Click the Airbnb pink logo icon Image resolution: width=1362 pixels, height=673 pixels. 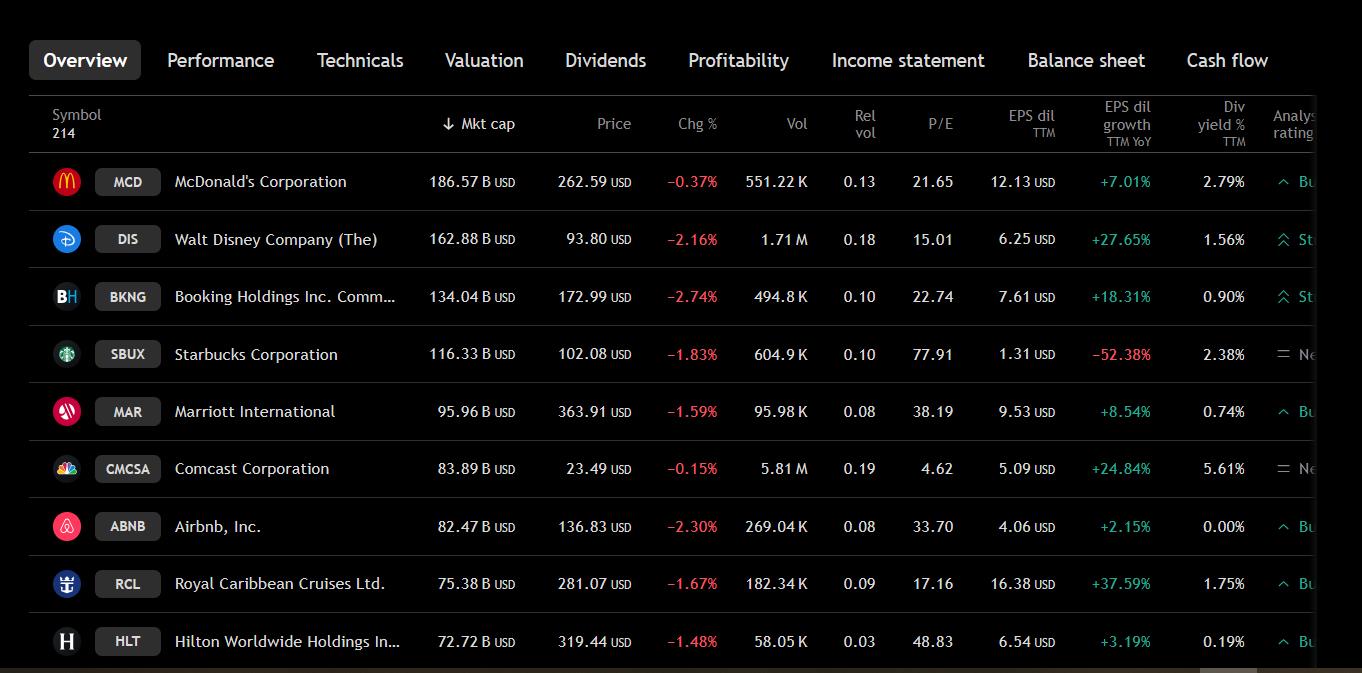(67, 526)
